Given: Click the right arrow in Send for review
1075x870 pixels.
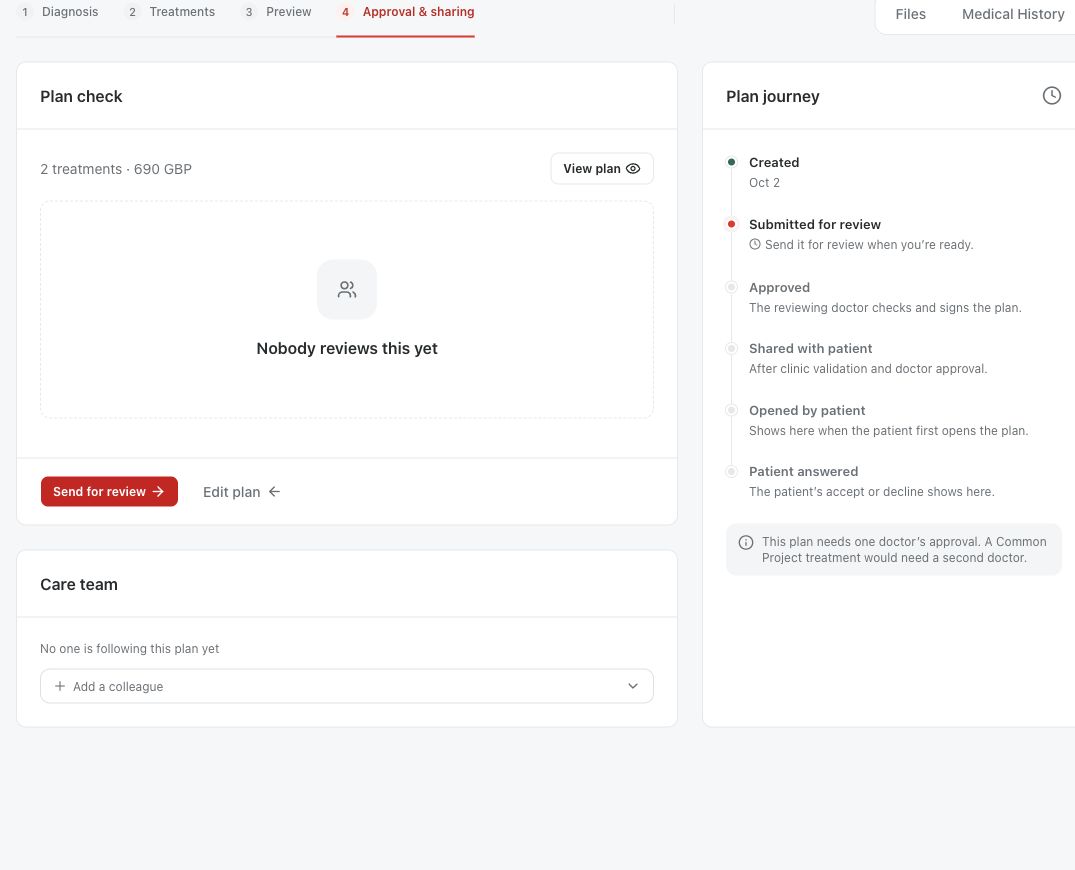Looking at the screenshot, I should click(x=158, y=492).
